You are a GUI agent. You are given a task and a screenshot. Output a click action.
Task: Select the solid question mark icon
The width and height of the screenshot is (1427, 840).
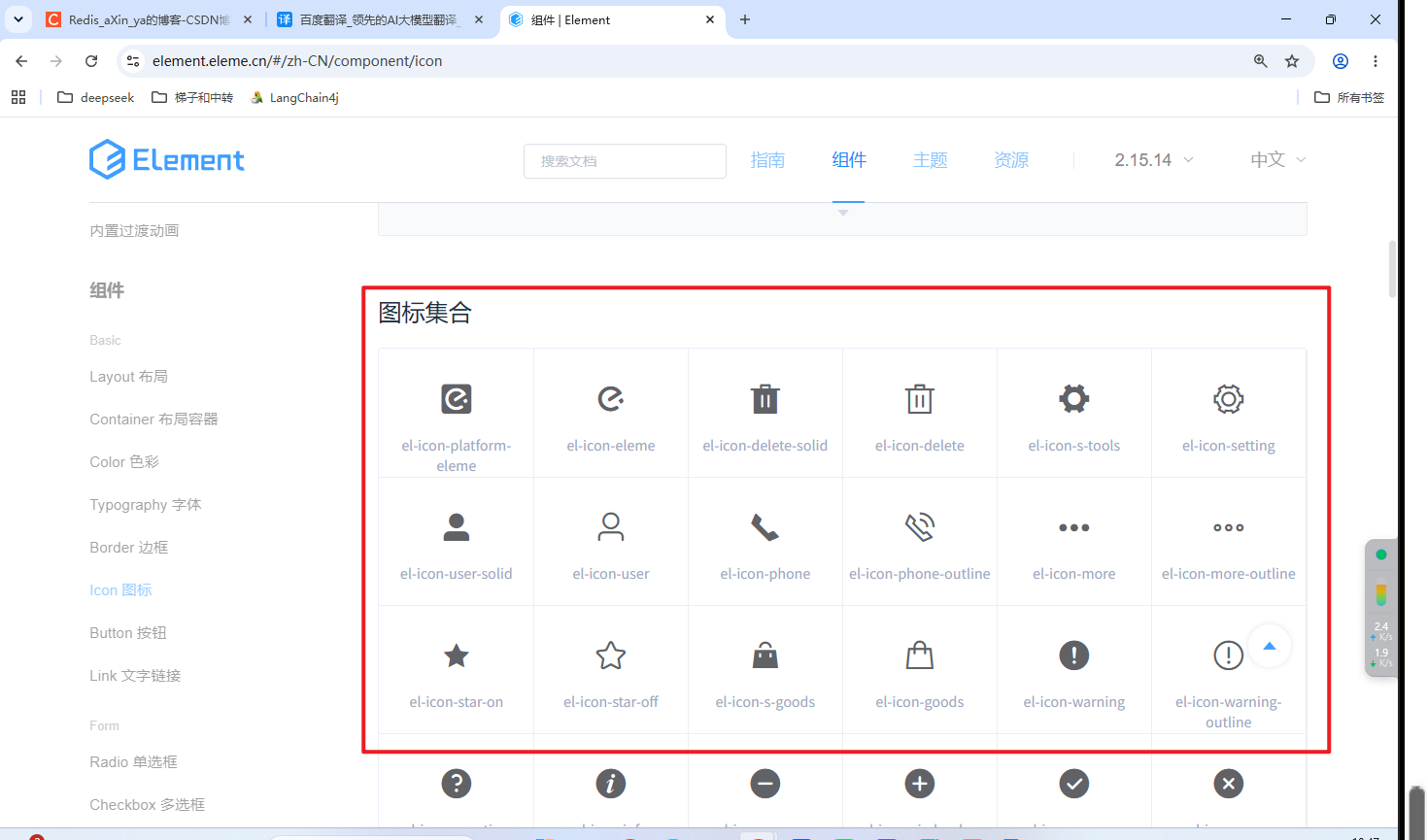coord(457,784)
